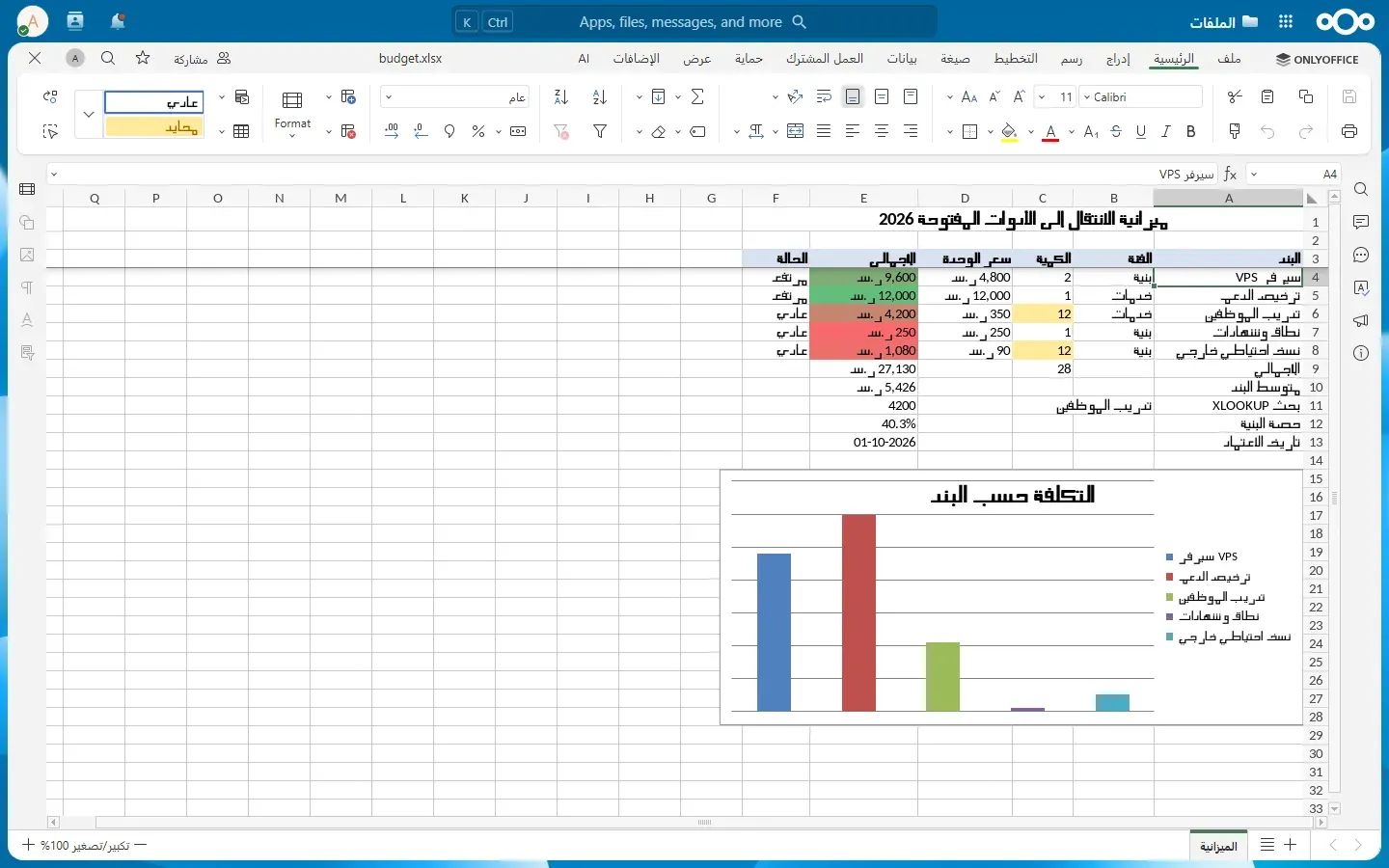Viewport: 1389px width, 868px height.
Task: Mark the file as favorite with star
Action: point(143,58)
